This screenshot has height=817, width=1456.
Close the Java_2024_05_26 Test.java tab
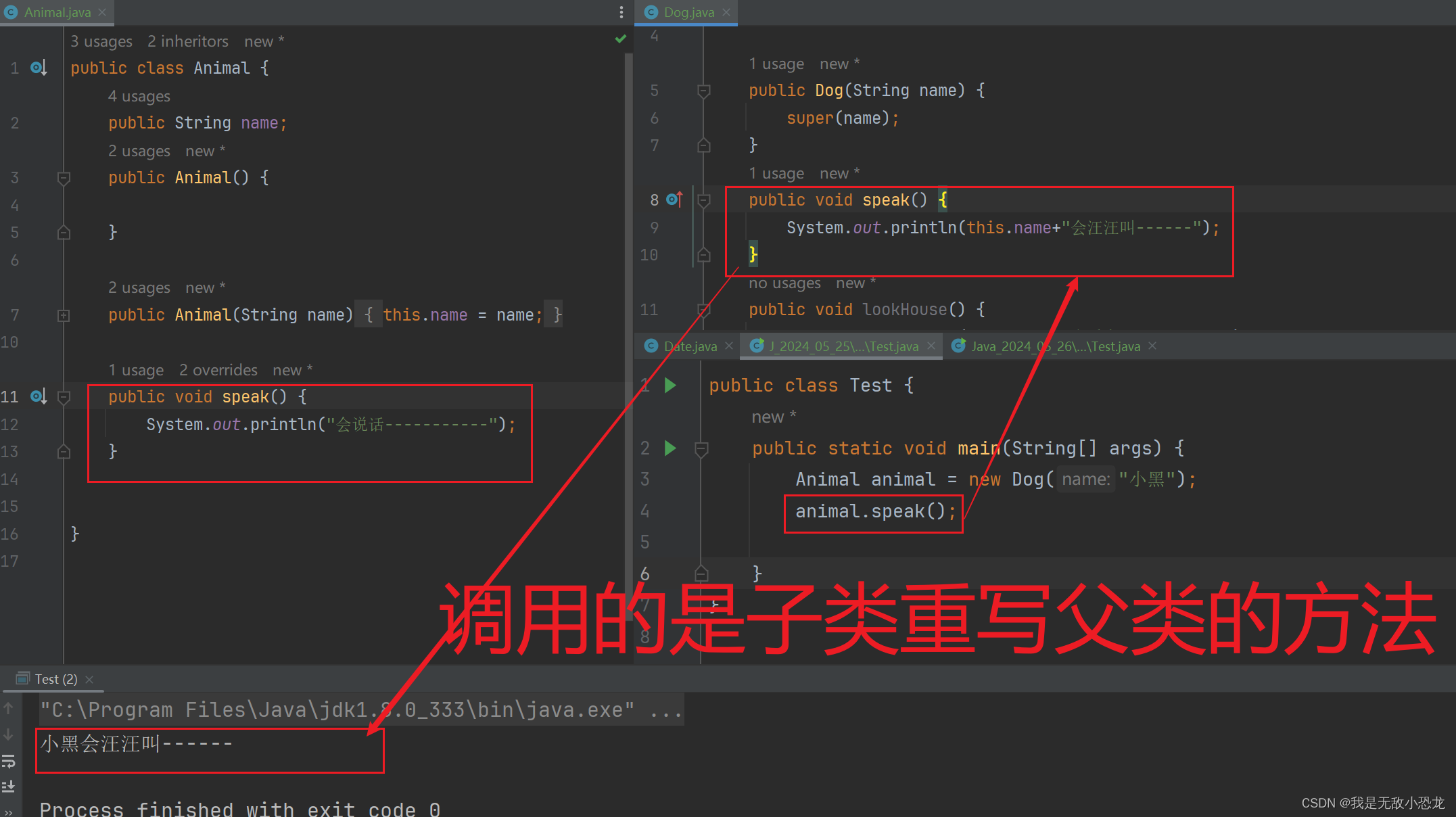point(1152,346)
